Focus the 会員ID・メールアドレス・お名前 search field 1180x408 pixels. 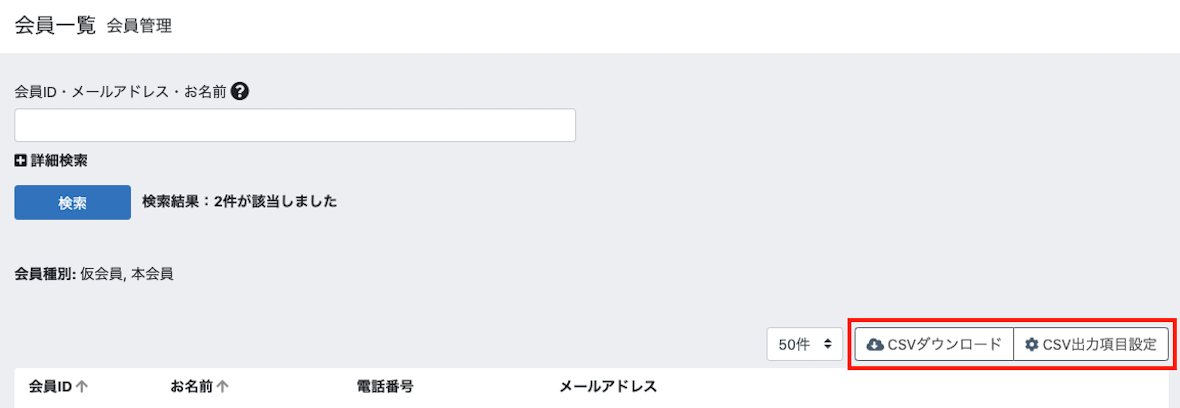point(295,125)
